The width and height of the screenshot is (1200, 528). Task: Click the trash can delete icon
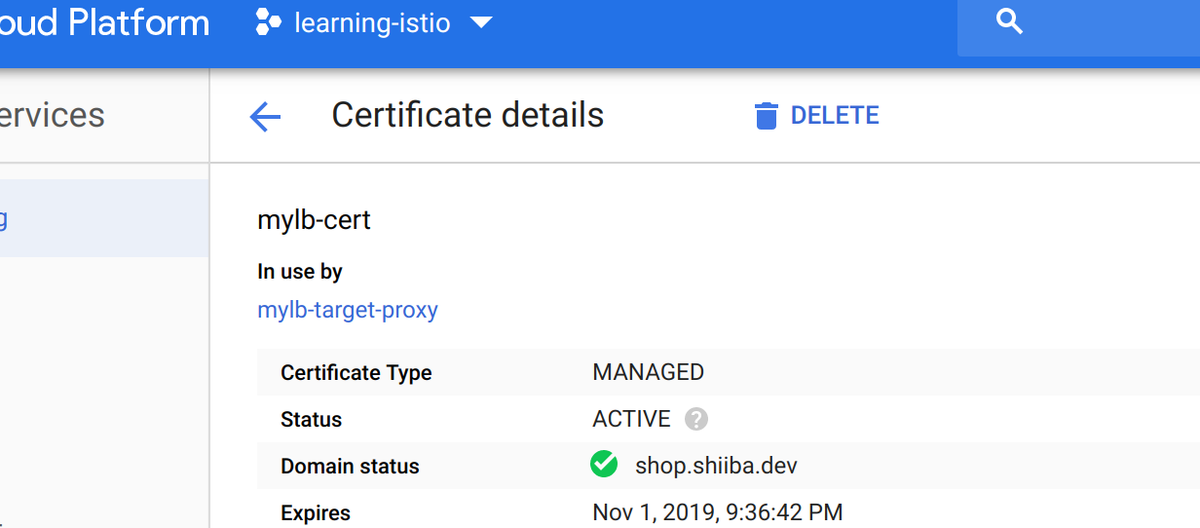(766, 116)
